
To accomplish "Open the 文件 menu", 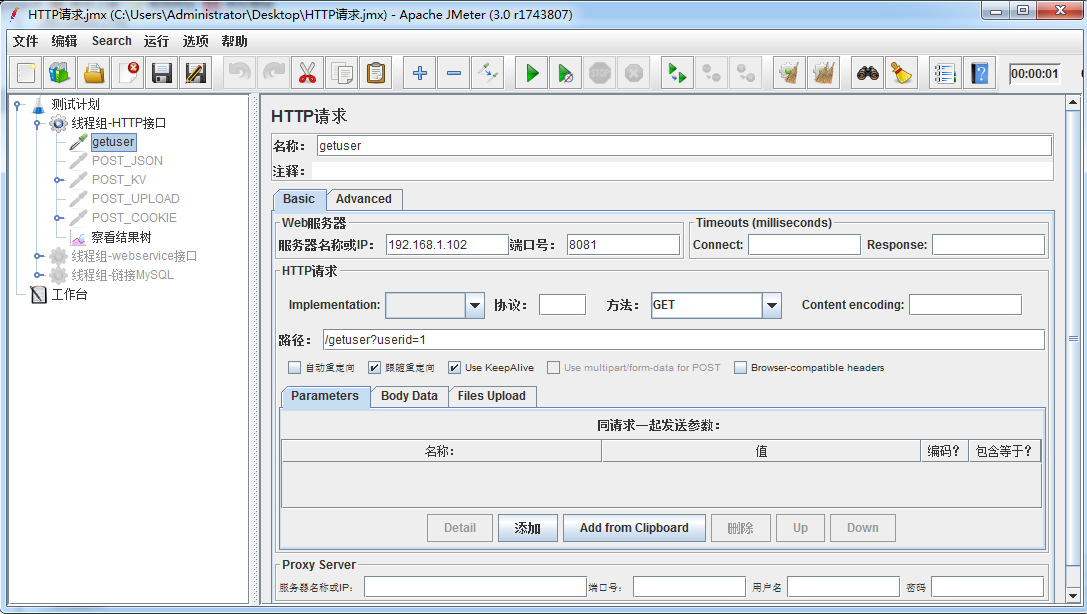I will [x=26, y=41].
